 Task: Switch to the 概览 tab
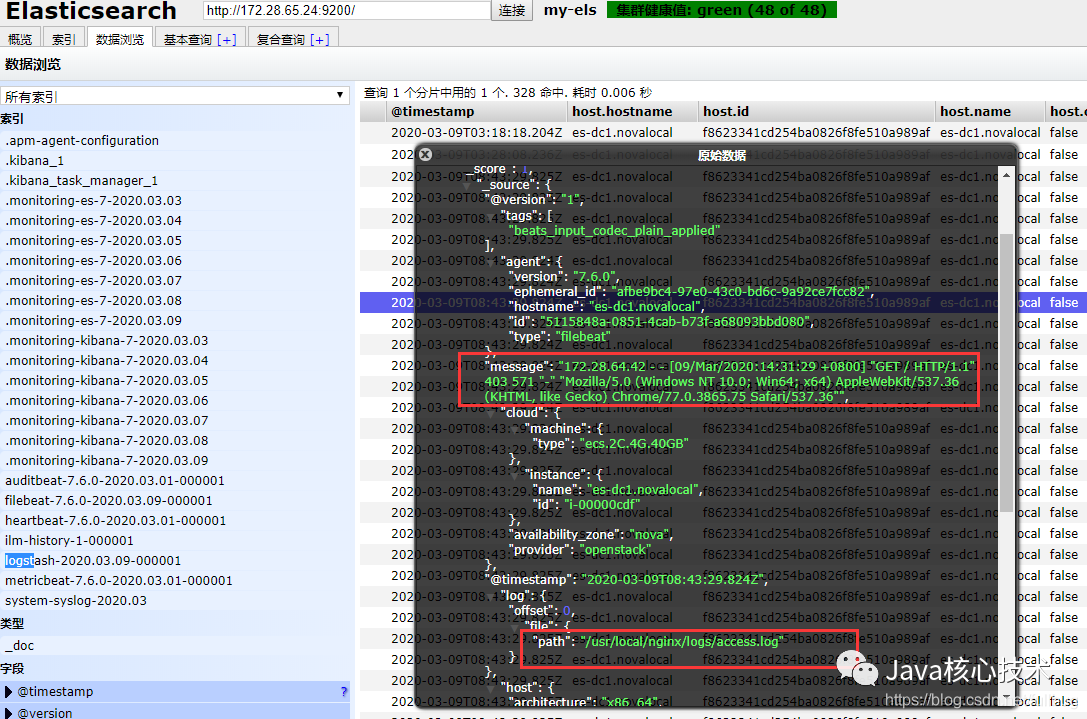(20, 40)
